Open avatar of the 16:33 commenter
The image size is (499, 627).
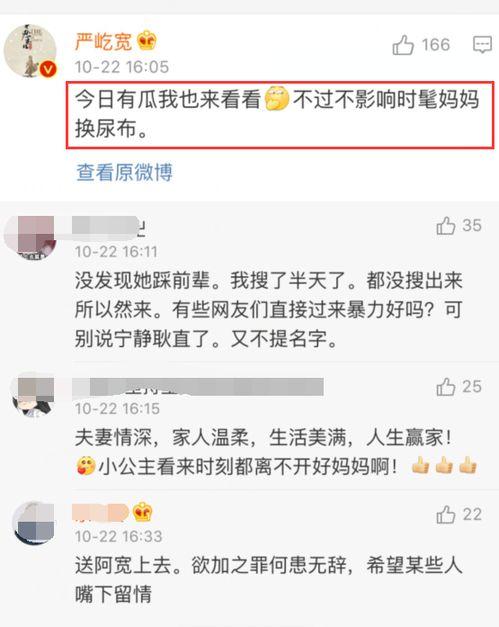pos(33,523)
